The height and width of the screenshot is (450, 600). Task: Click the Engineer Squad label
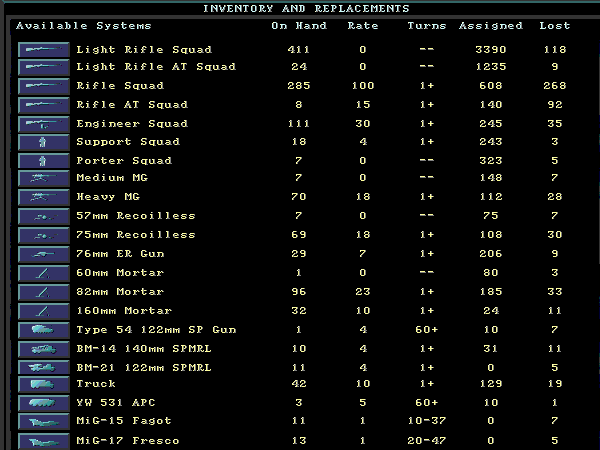(x=132, y=124)
